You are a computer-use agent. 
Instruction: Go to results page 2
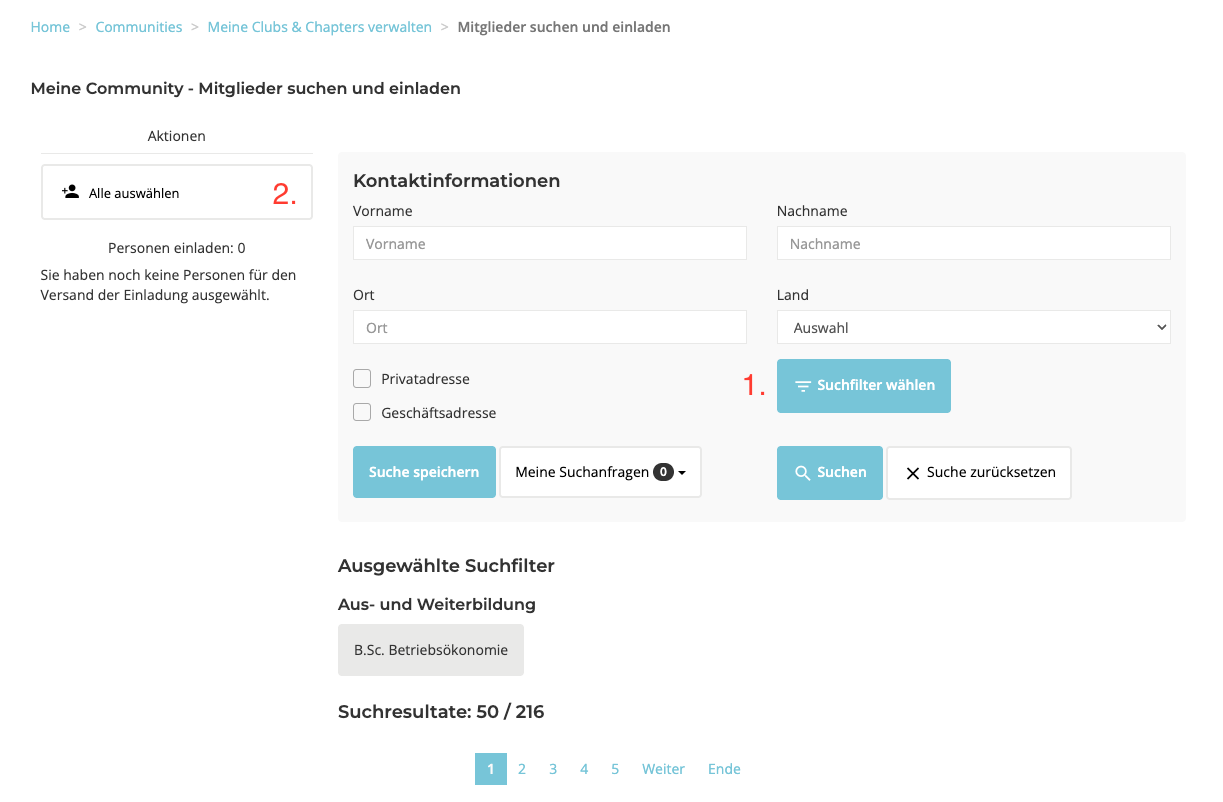(x=522, y=769)
